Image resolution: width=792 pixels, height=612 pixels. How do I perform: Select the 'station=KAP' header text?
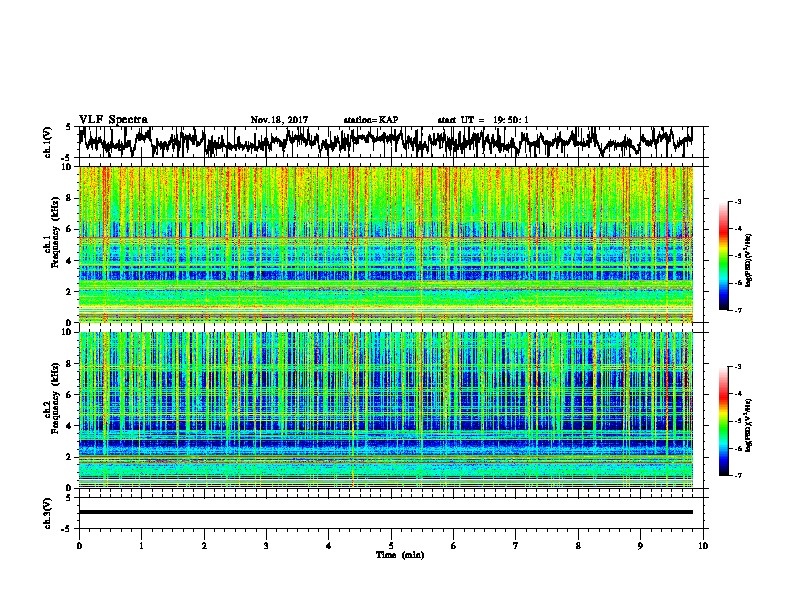pos(371,120)
